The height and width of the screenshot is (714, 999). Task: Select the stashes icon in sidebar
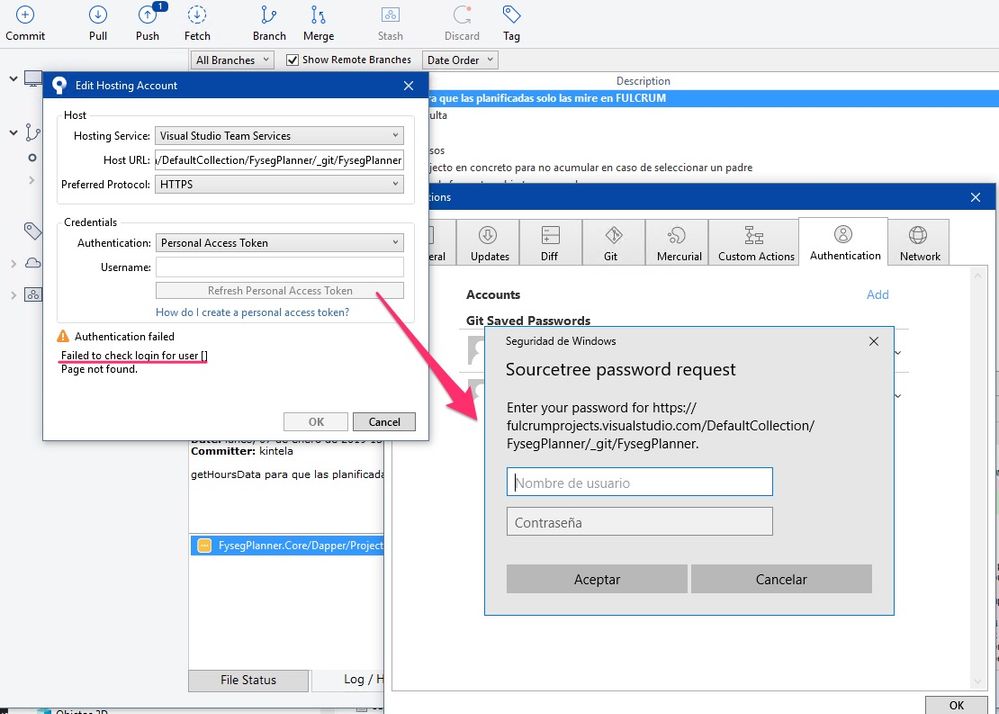pos(33,294)
